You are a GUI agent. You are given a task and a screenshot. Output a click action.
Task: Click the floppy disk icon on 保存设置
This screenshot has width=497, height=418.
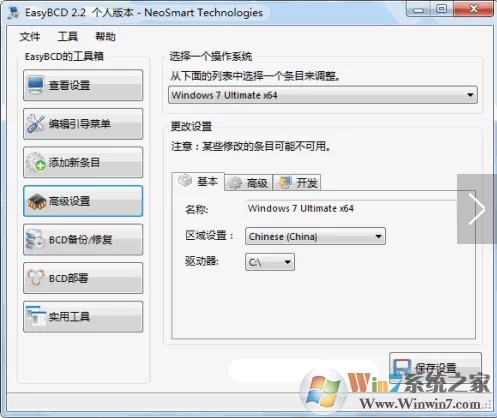point(402,368)
